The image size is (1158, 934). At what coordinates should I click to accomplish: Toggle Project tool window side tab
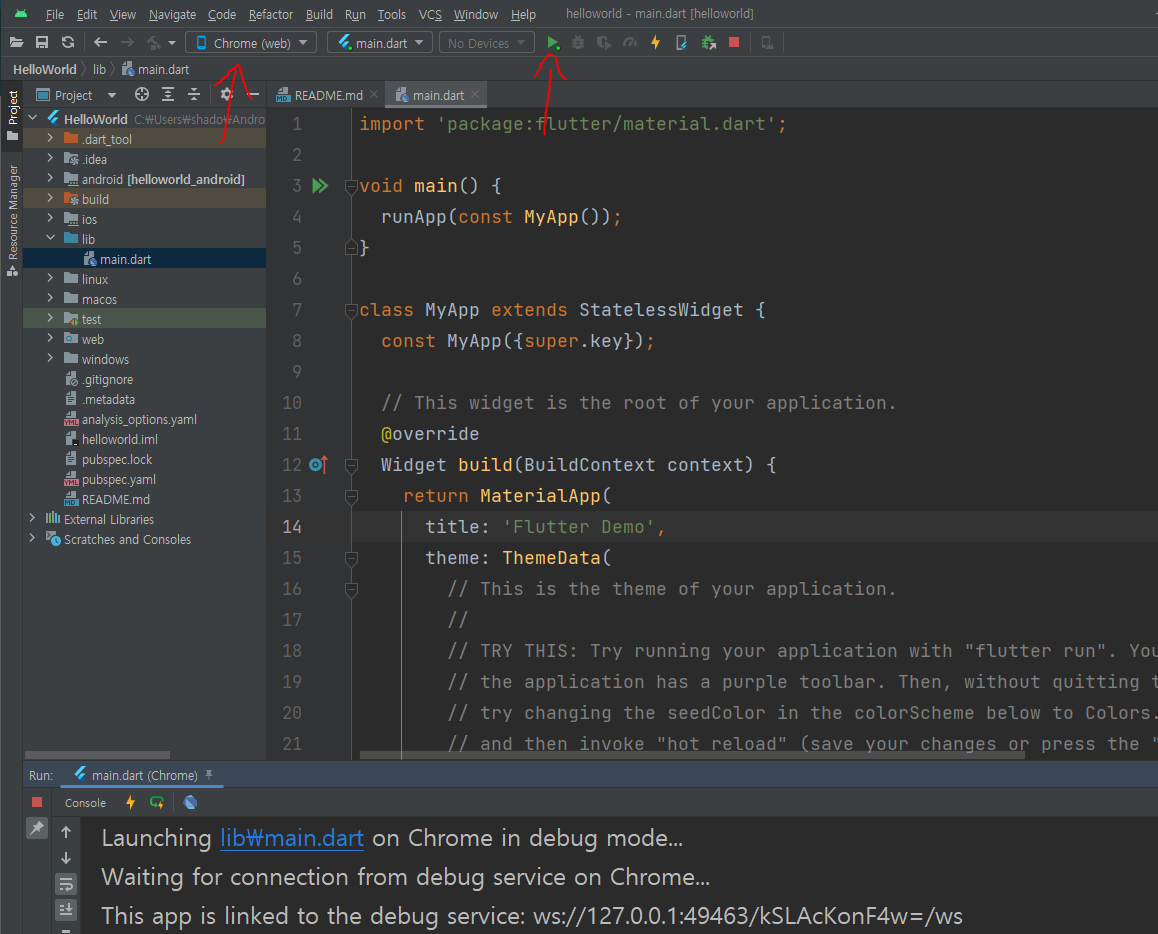click(x=12, y=114)
